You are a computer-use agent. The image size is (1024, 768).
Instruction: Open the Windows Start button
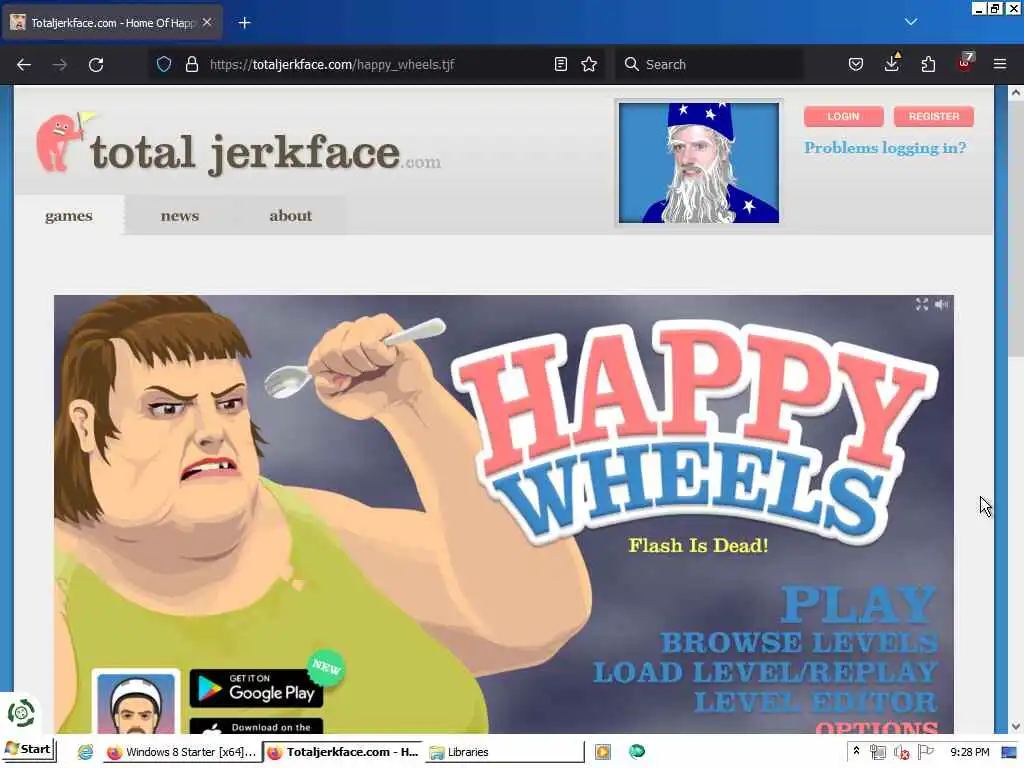point(29,750)
